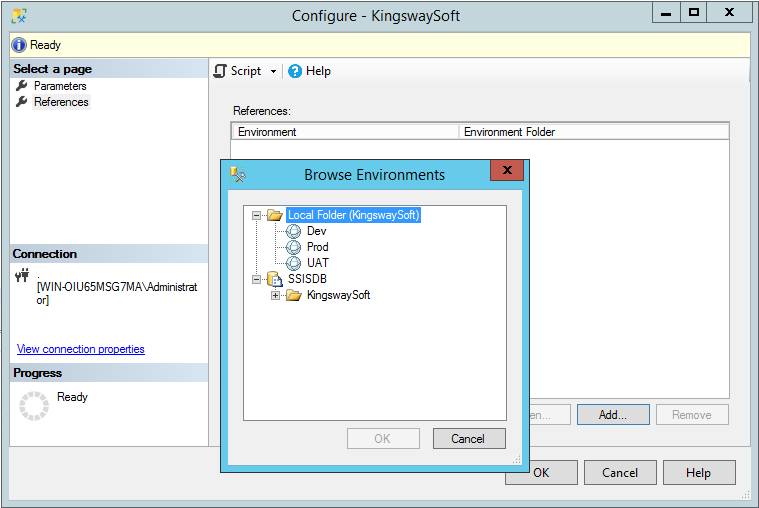Image resolution: width=759 pixels, height=508 pixels.
Task: Click the Local Folder open-folder icon
Action: pos(274,215)
